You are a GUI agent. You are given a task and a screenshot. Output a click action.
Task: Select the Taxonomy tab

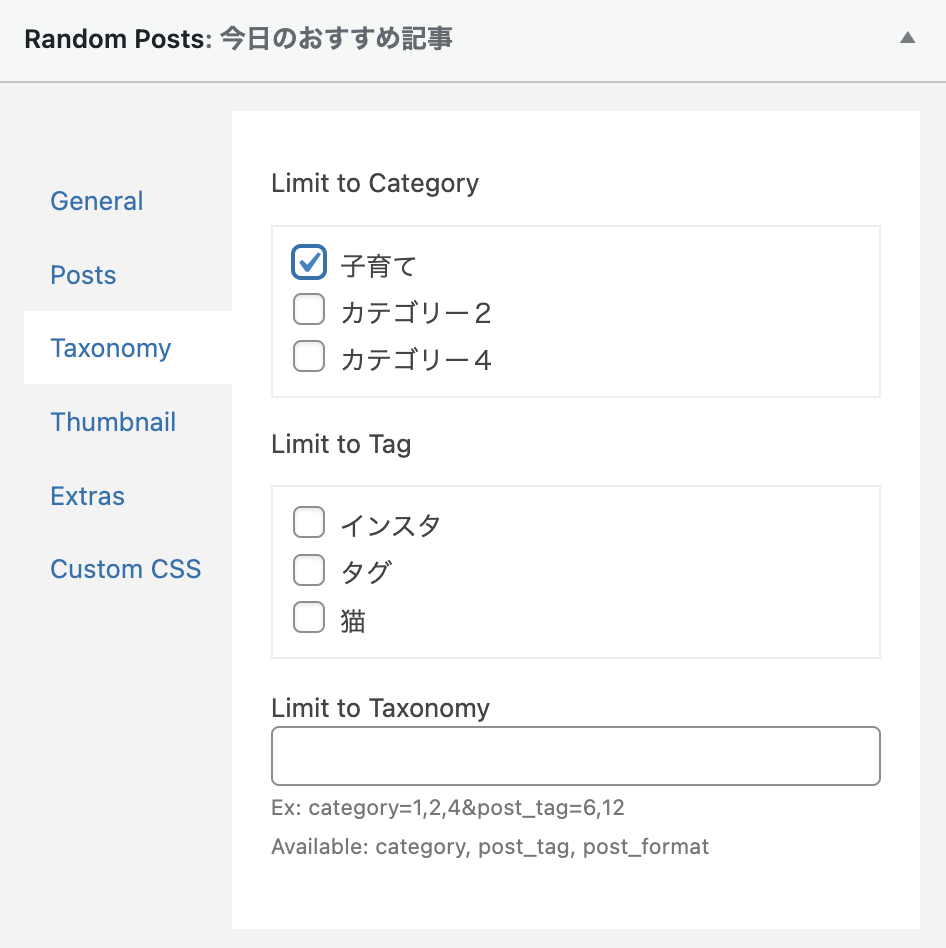click(110, 348)
